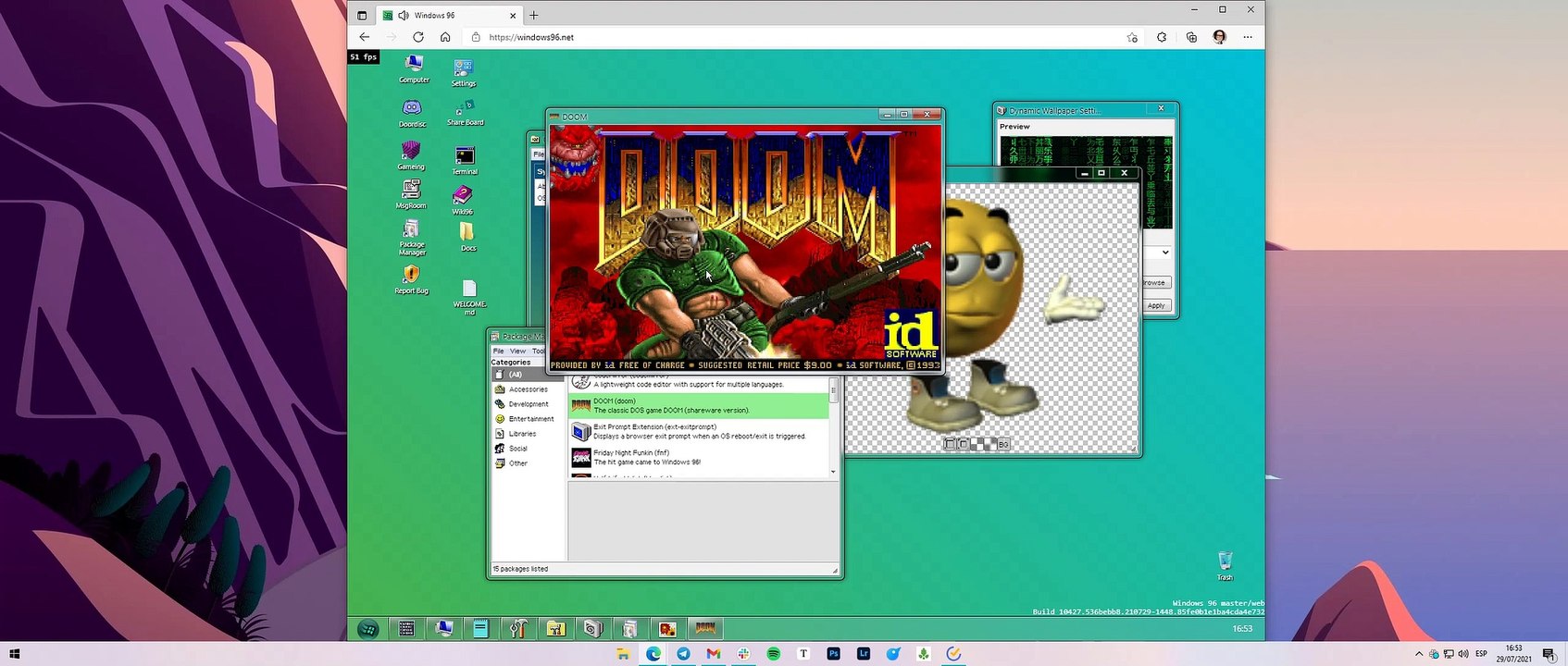Refresh the browser page

(x=418, y=37)
